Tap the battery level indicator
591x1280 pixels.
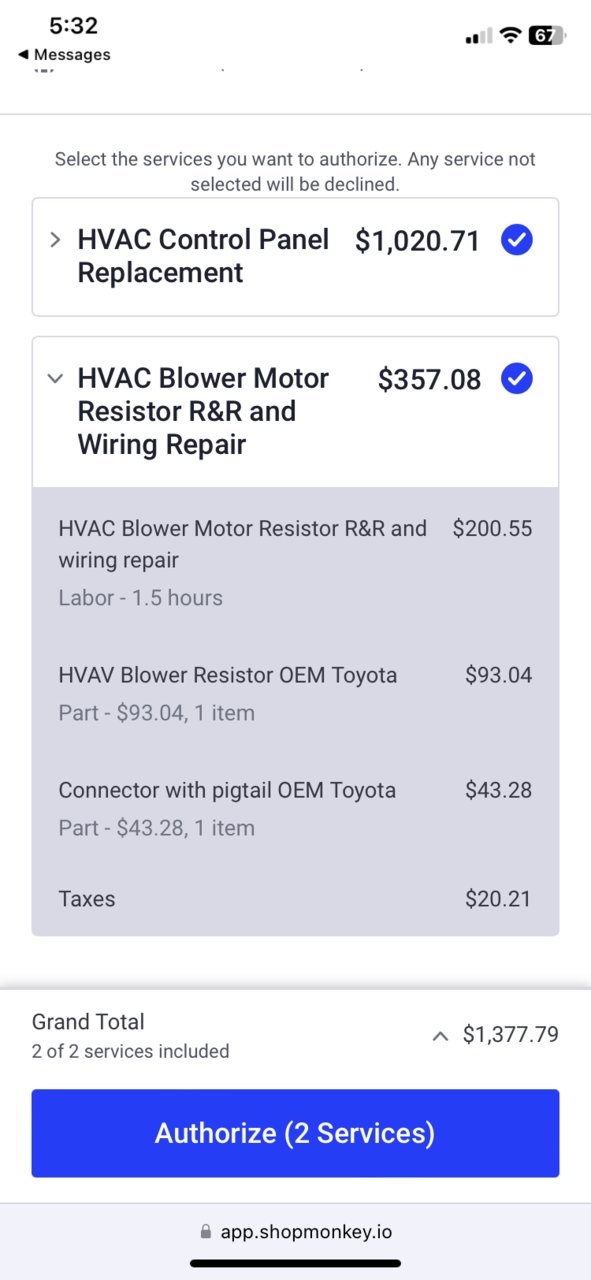click(547, 36)
